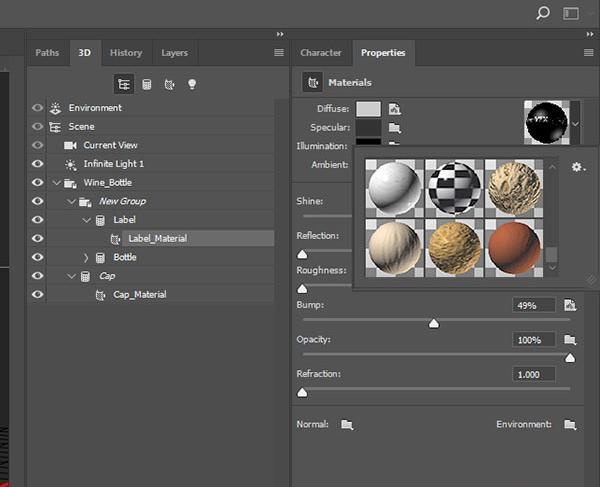Toggle visibility of Scene
The width and height of the screenshot is (600, 487).
click(38, 126)
